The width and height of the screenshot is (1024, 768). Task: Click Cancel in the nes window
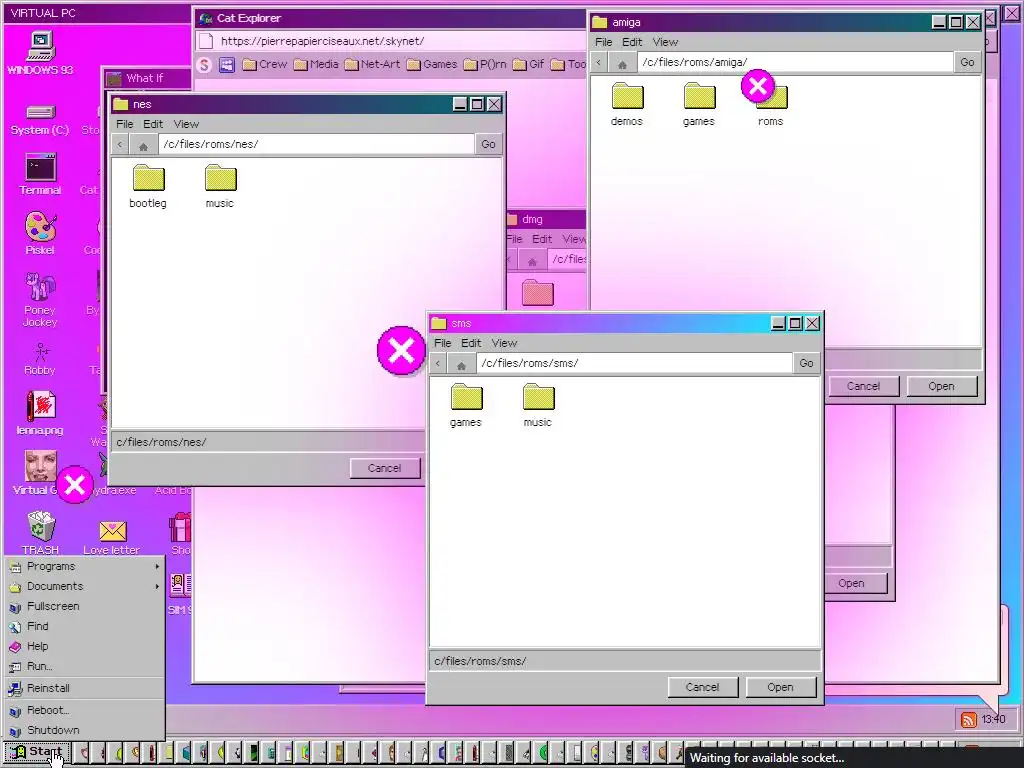[x=385, y=468]
